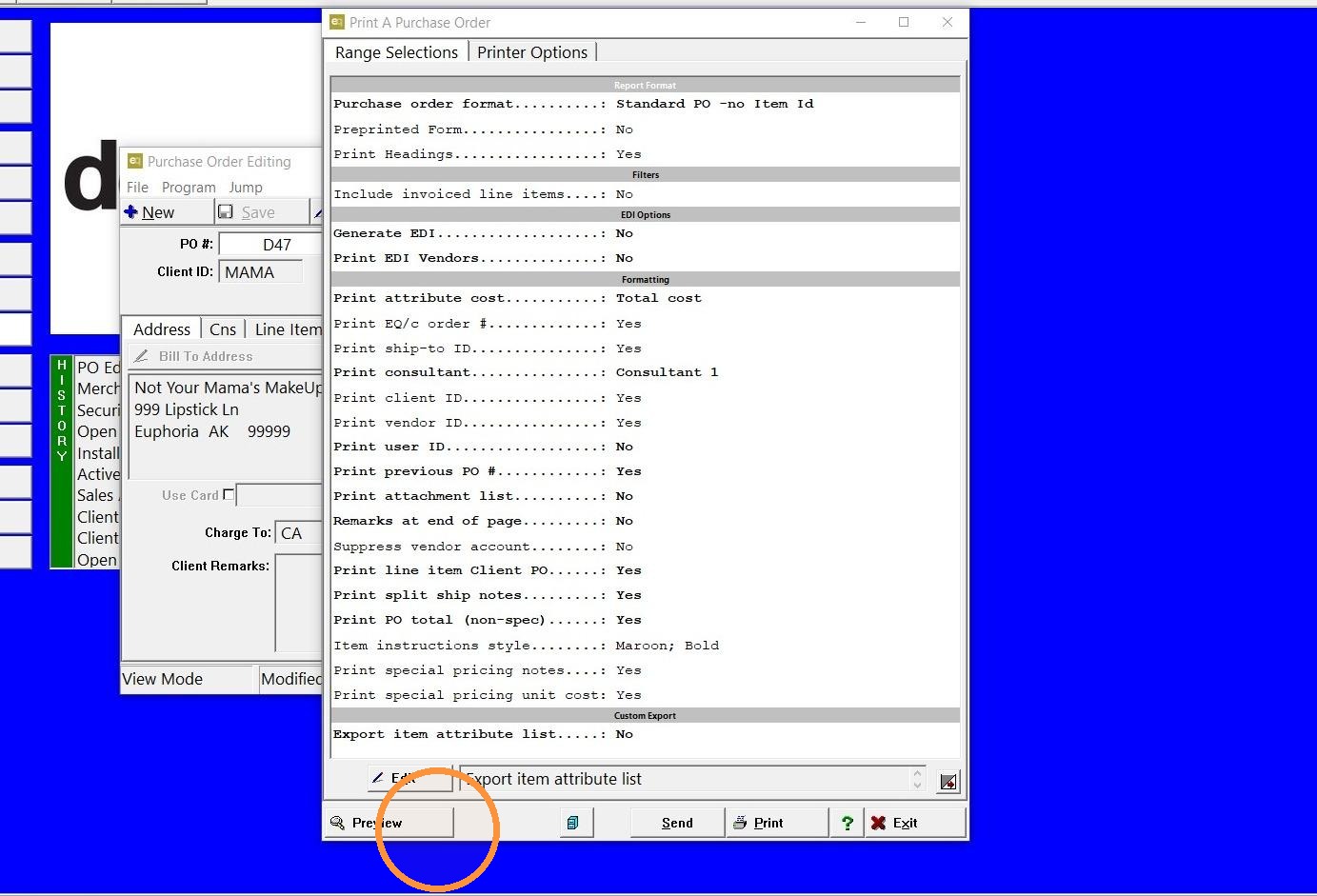1317x896 pixels.
Task: Select Print PO total (non-spec) row
Action: (x=645, y=620)
